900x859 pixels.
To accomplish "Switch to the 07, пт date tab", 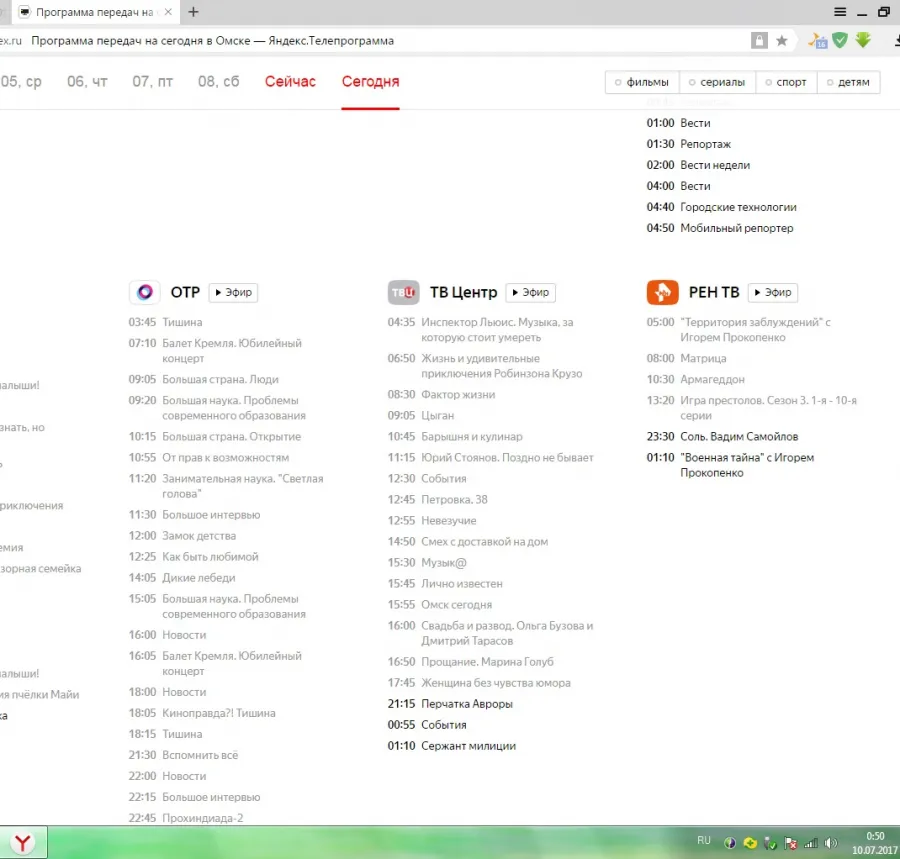I will 153,81.
